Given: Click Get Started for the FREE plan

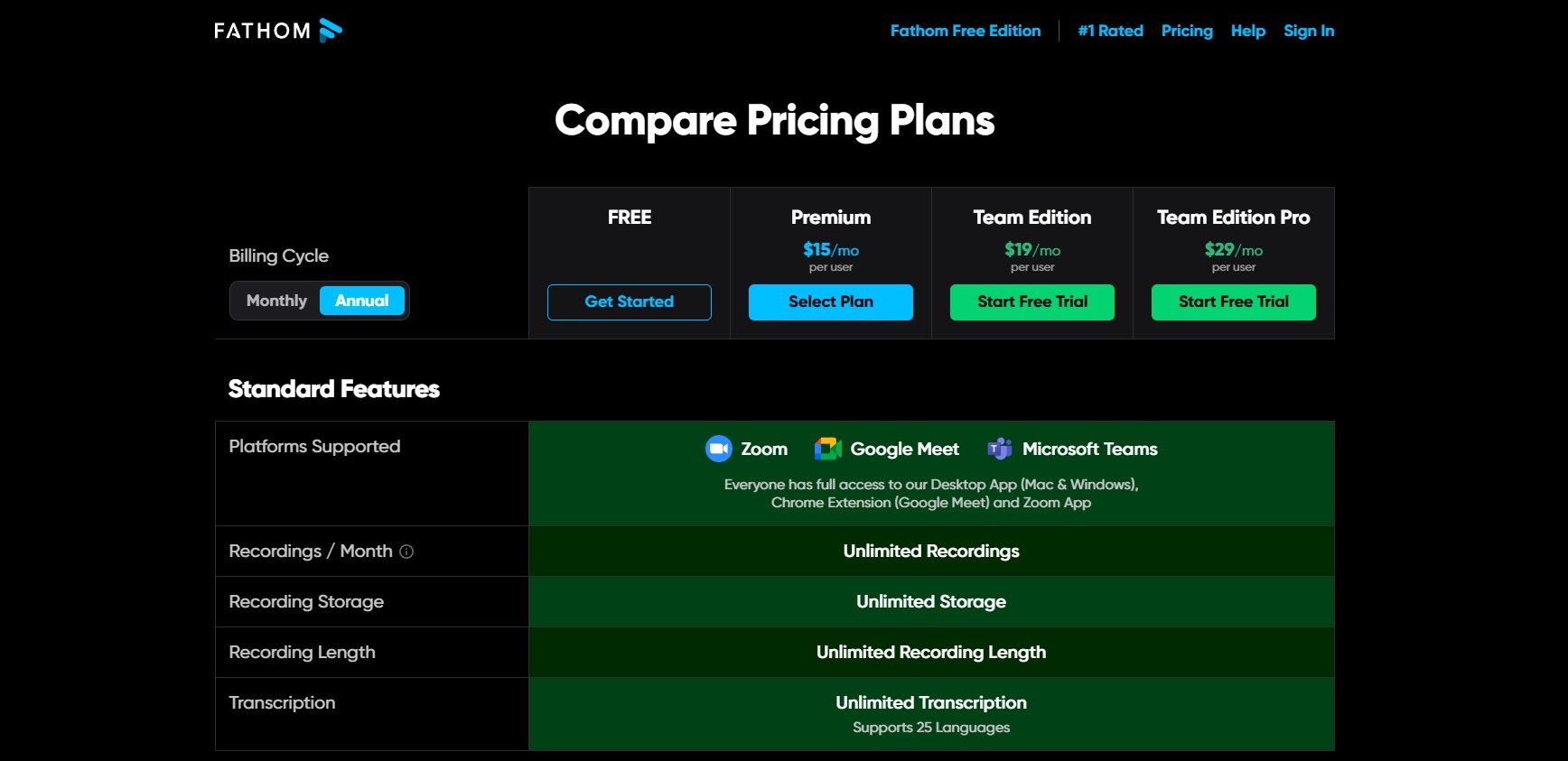Looking at the screenshot, I should [x=630, y=302].
